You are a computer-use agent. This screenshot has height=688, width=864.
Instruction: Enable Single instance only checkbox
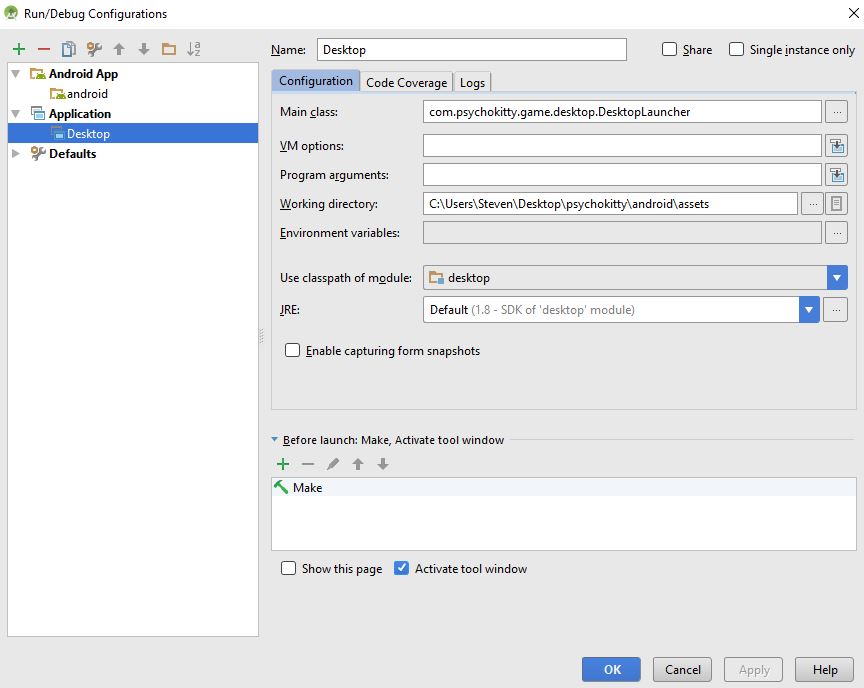[x=737, y=50]
